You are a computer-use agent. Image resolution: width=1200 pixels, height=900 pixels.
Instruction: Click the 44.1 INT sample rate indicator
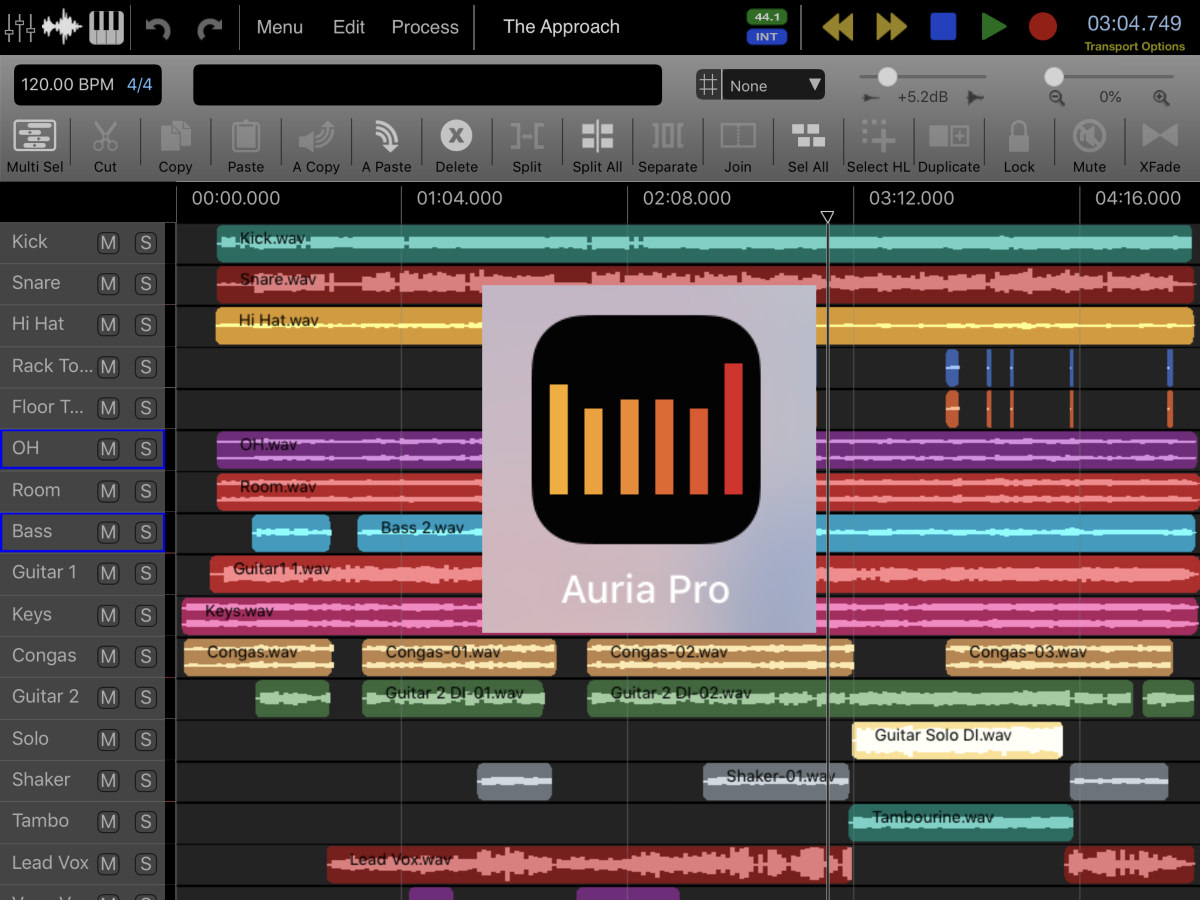click(766, 27)
